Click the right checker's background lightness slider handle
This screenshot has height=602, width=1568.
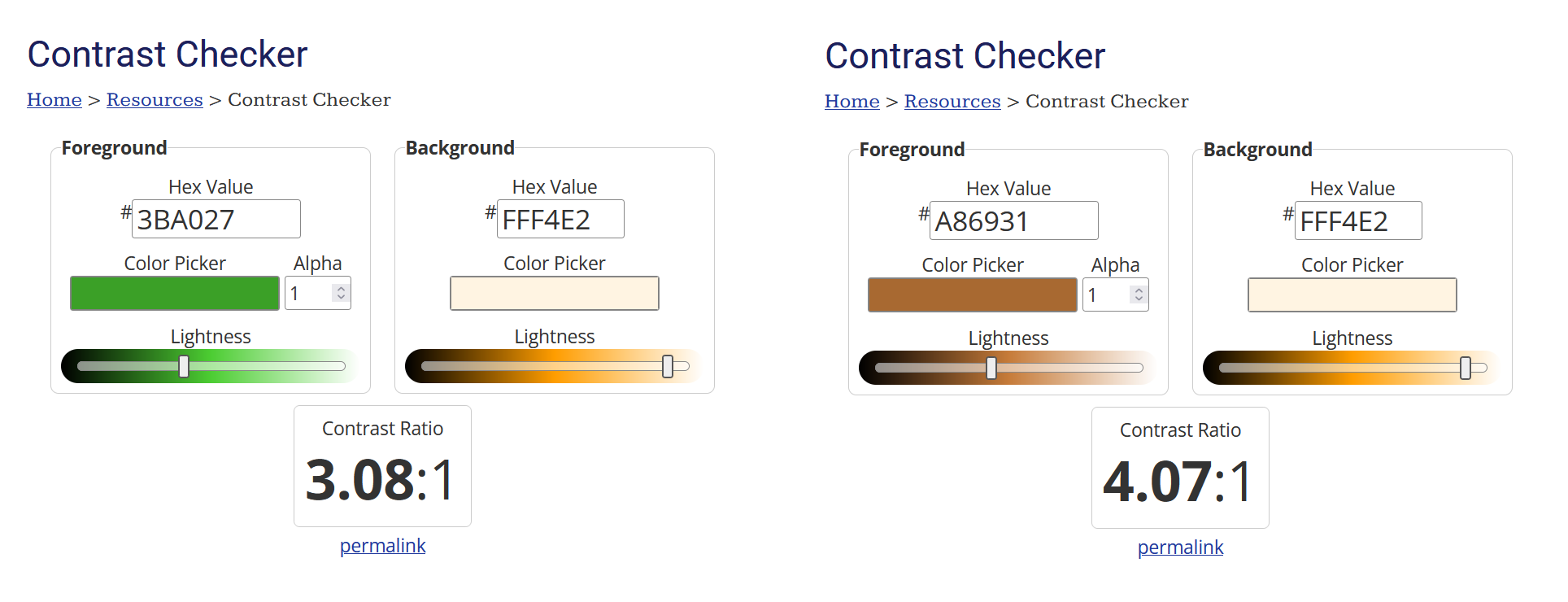coord(1466,368)
